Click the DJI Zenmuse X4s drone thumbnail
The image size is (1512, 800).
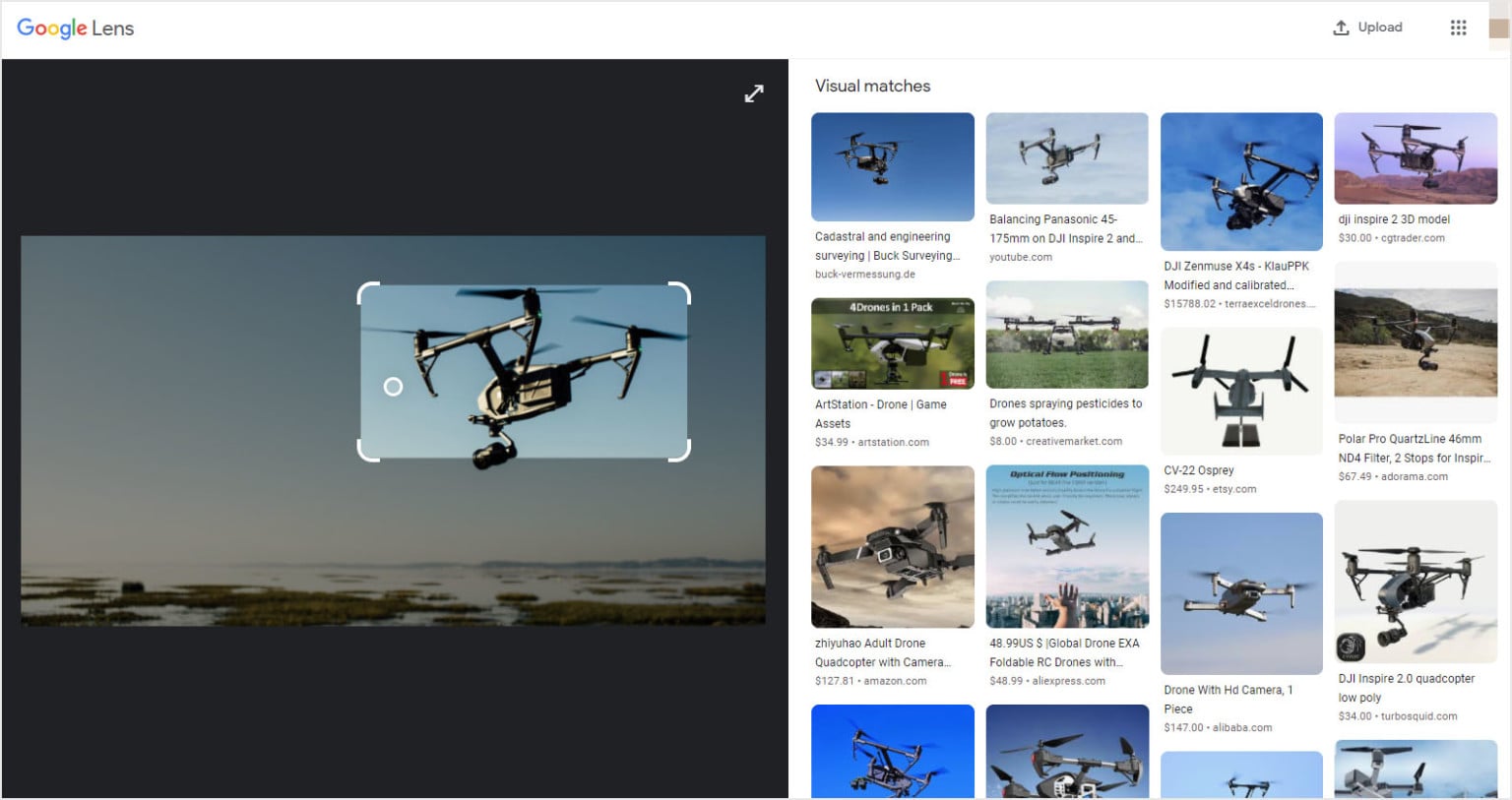(1241, 182)
